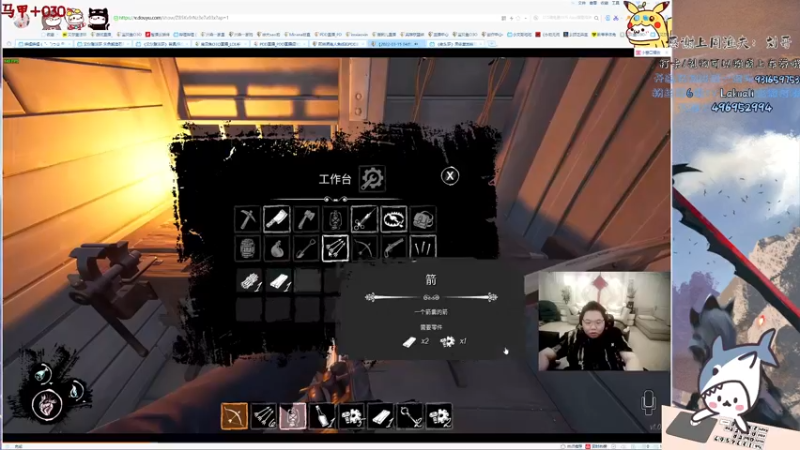Select the bear trap recipe
The image size is (800, 450).
(x=393, y=219)
